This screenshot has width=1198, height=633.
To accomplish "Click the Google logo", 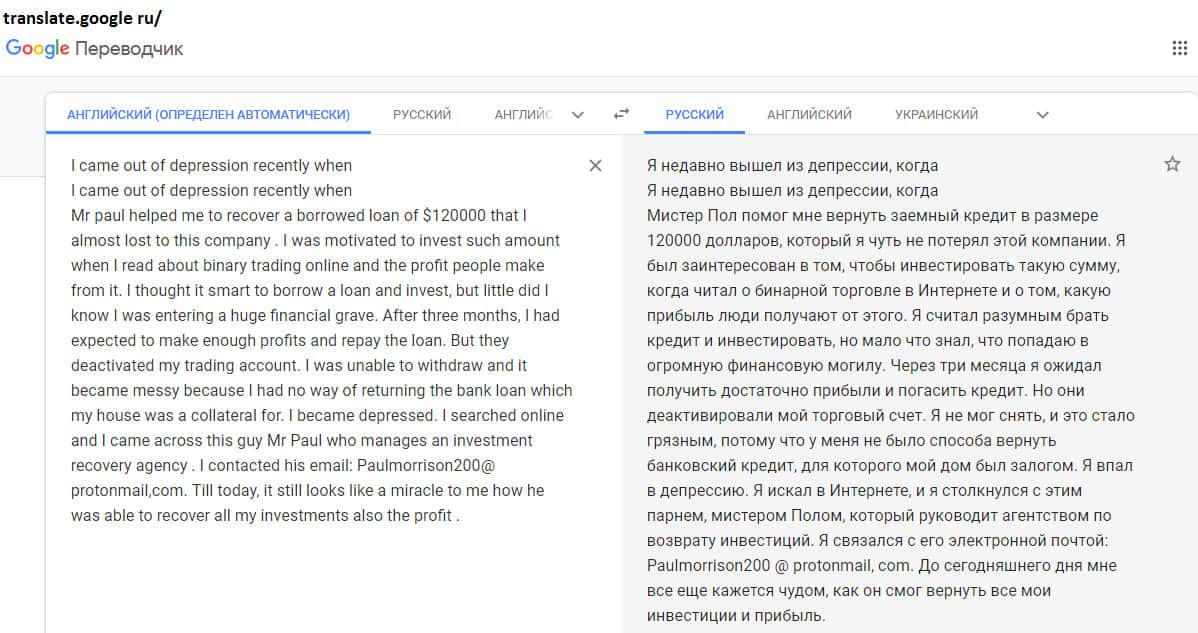I will pyautogui.click(x=38, y=48).
